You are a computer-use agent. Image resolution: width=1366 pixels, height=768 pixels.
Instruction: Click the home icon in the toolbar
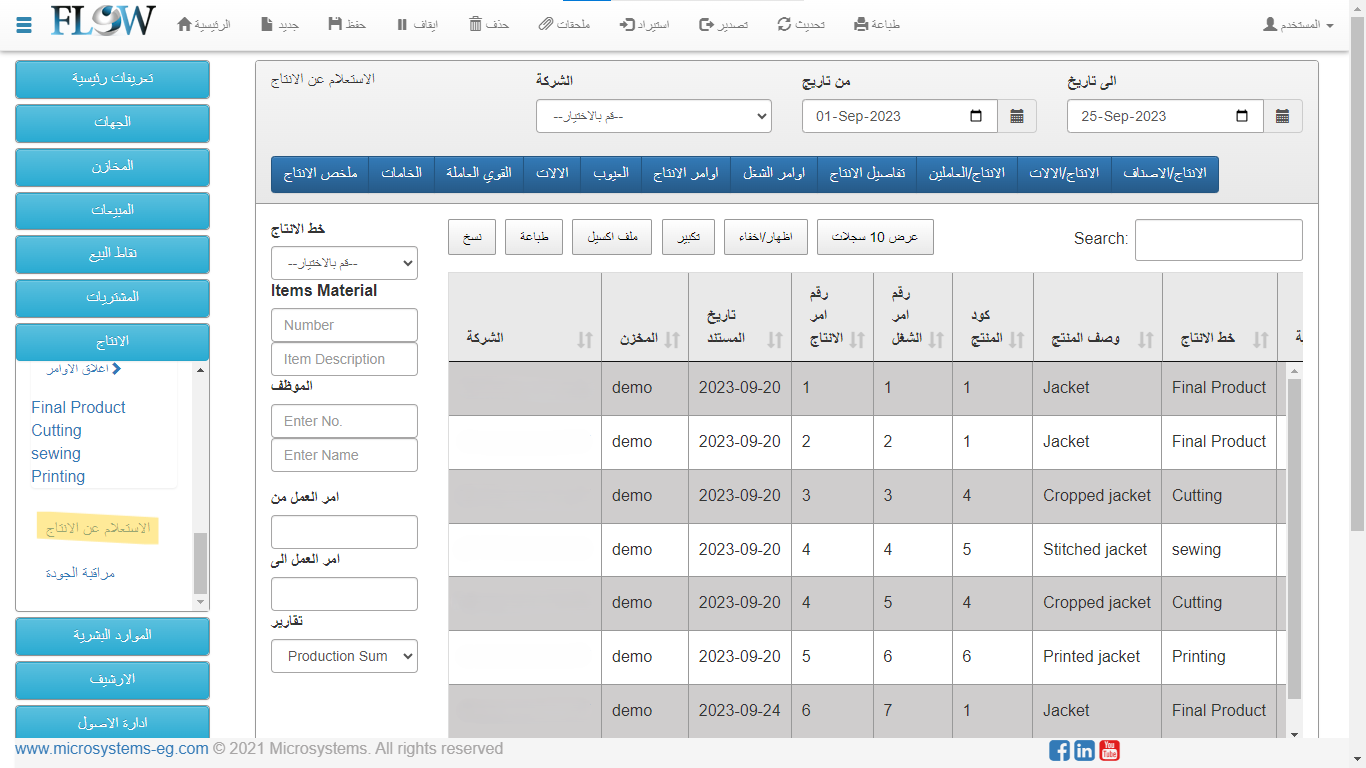point(184,24)
